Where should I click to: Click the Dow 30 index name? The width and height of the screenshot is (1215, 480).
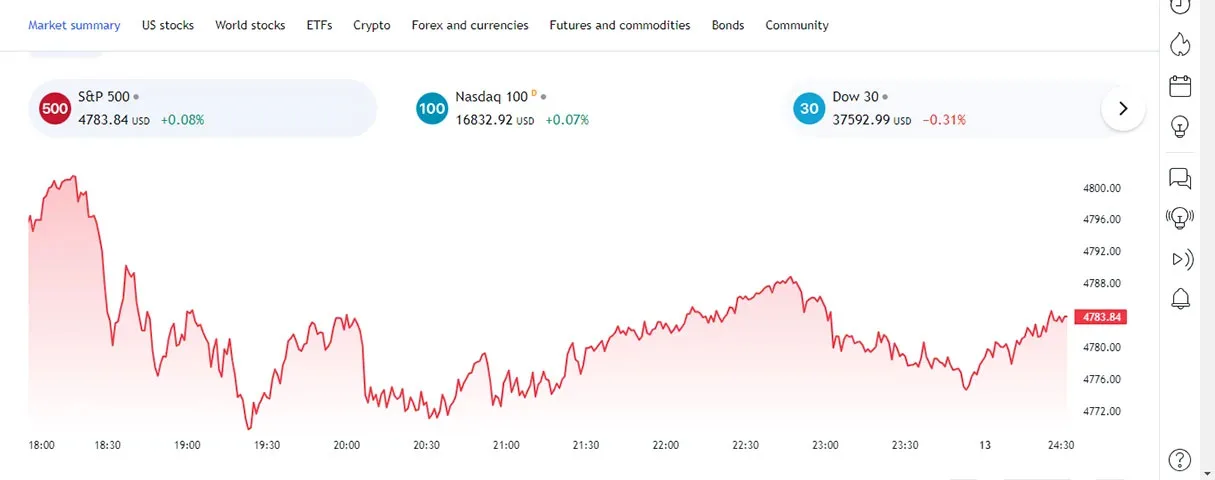click(855, 97)
